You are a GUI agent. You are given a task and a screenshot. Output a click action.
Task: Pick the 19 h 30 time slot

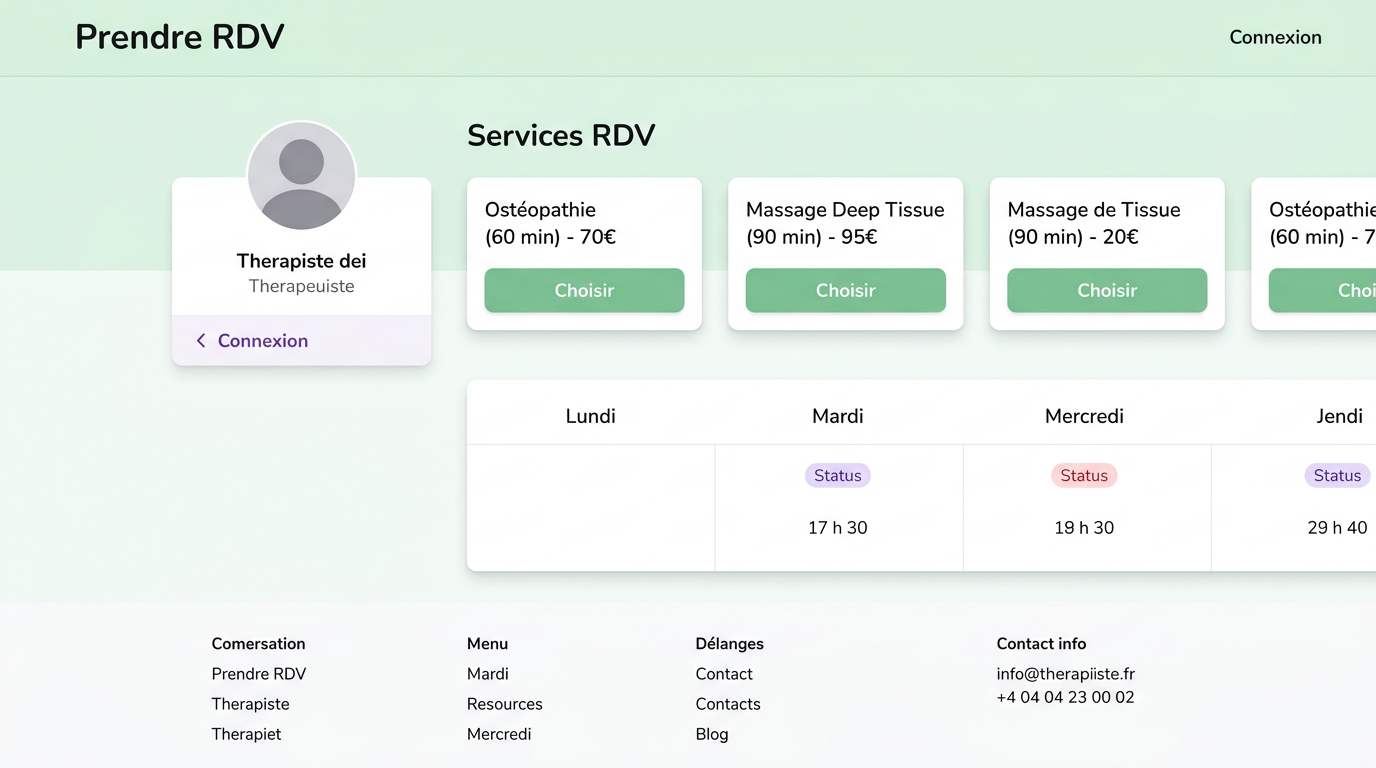tap(1084, 528)
